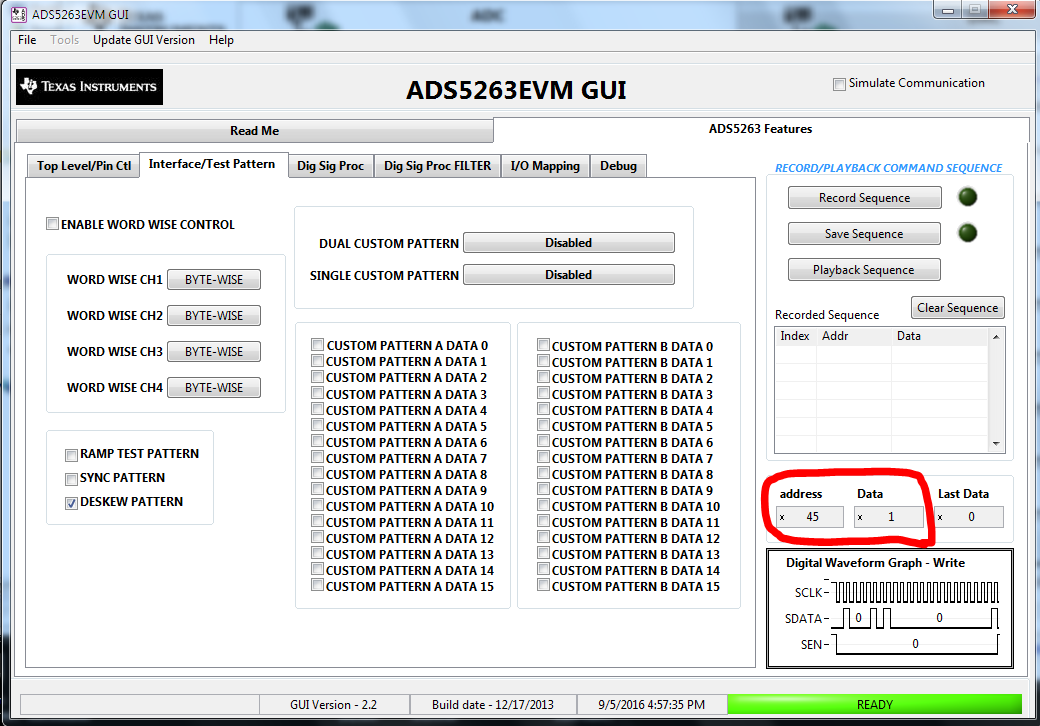Click the Playback Sequence button
This screenshot has height=726, width=1040.
tap(864, 270)
